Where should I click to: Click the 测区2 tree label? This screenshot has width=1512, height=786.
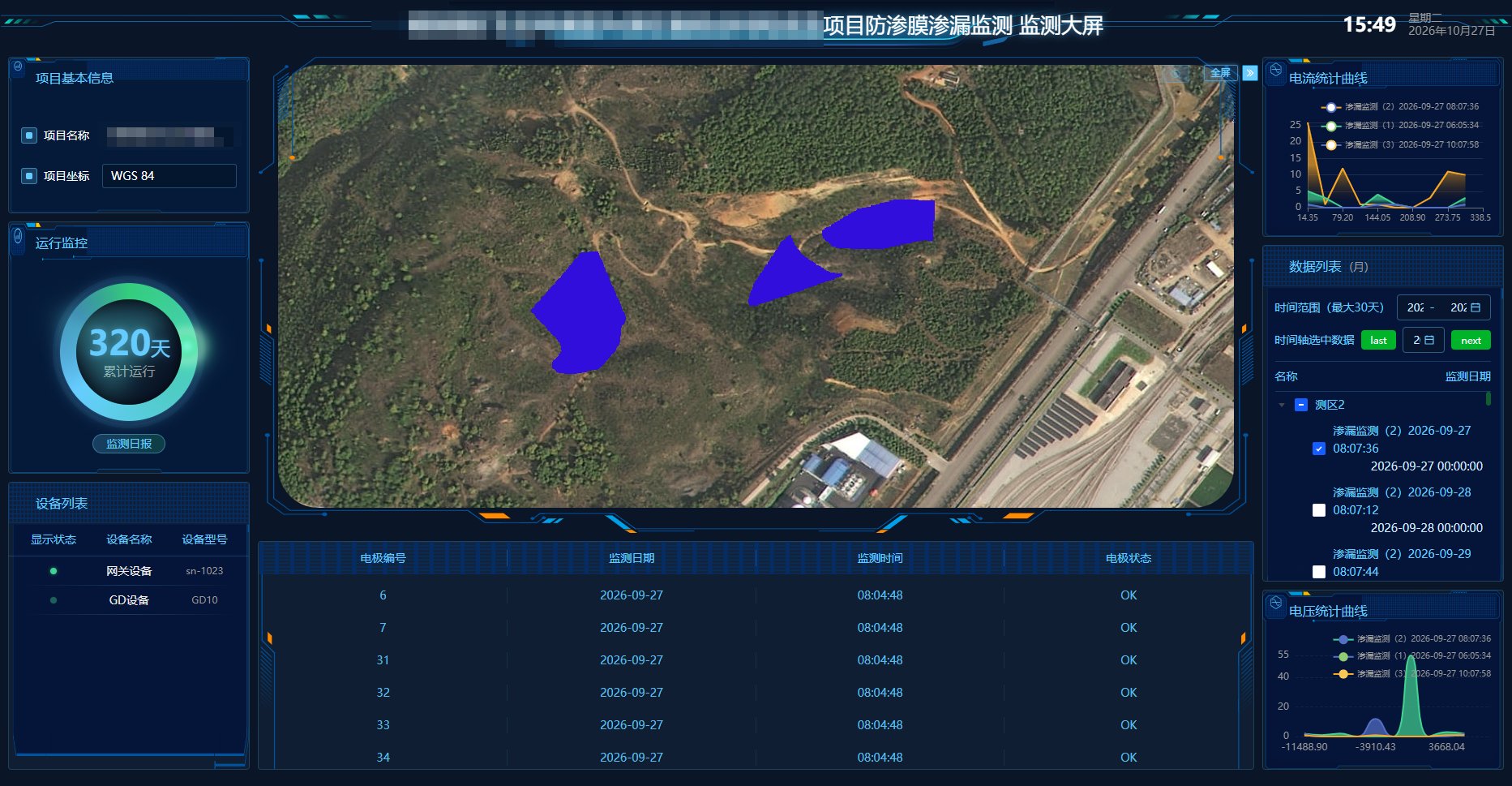(1330, 405)
